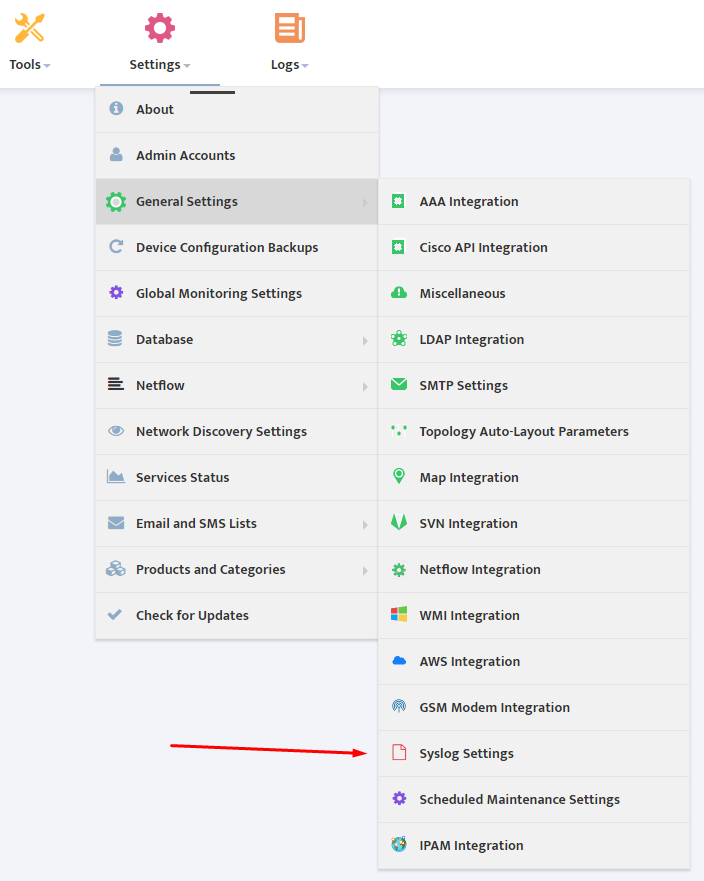Click the Scheduled Maintenance purple gear icon
The width and height of the screenshot is (704, 881).
399,798
